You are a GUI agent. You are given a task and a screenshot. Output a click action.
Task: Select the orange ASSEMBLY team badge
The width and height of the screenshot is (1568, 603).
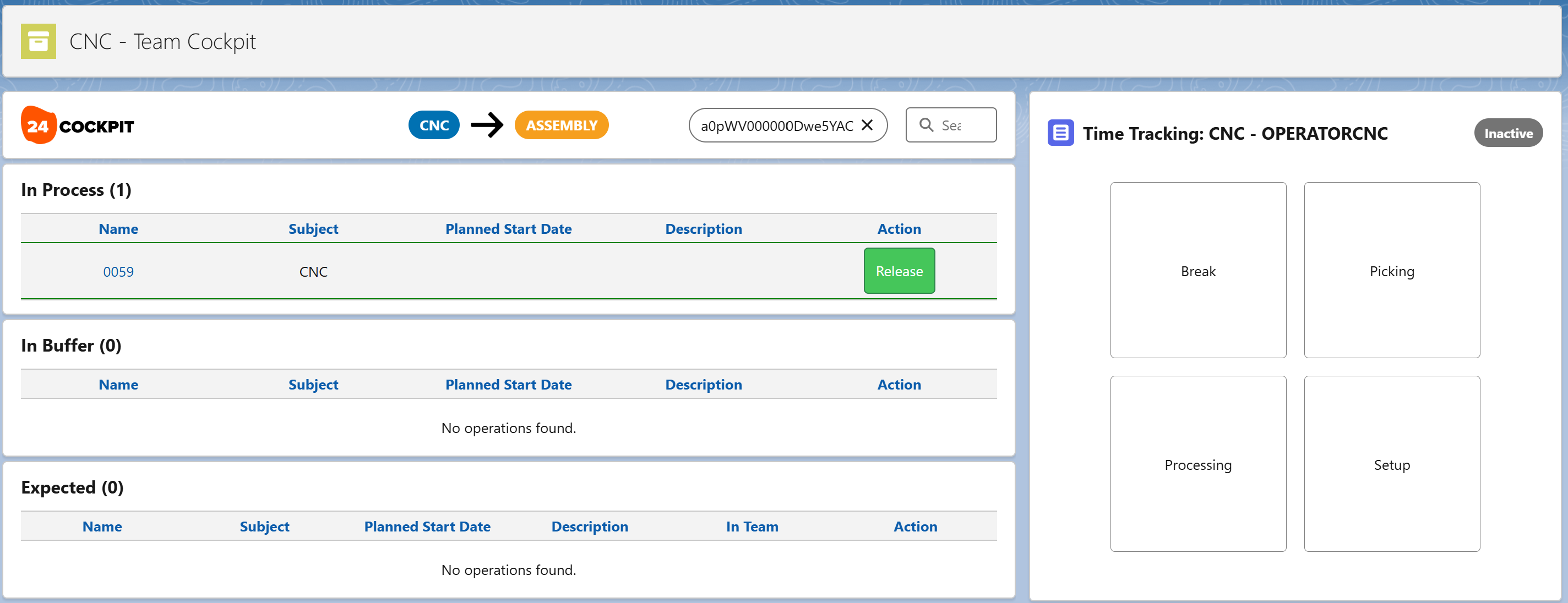pyautogui.click(x=561, y=125)
